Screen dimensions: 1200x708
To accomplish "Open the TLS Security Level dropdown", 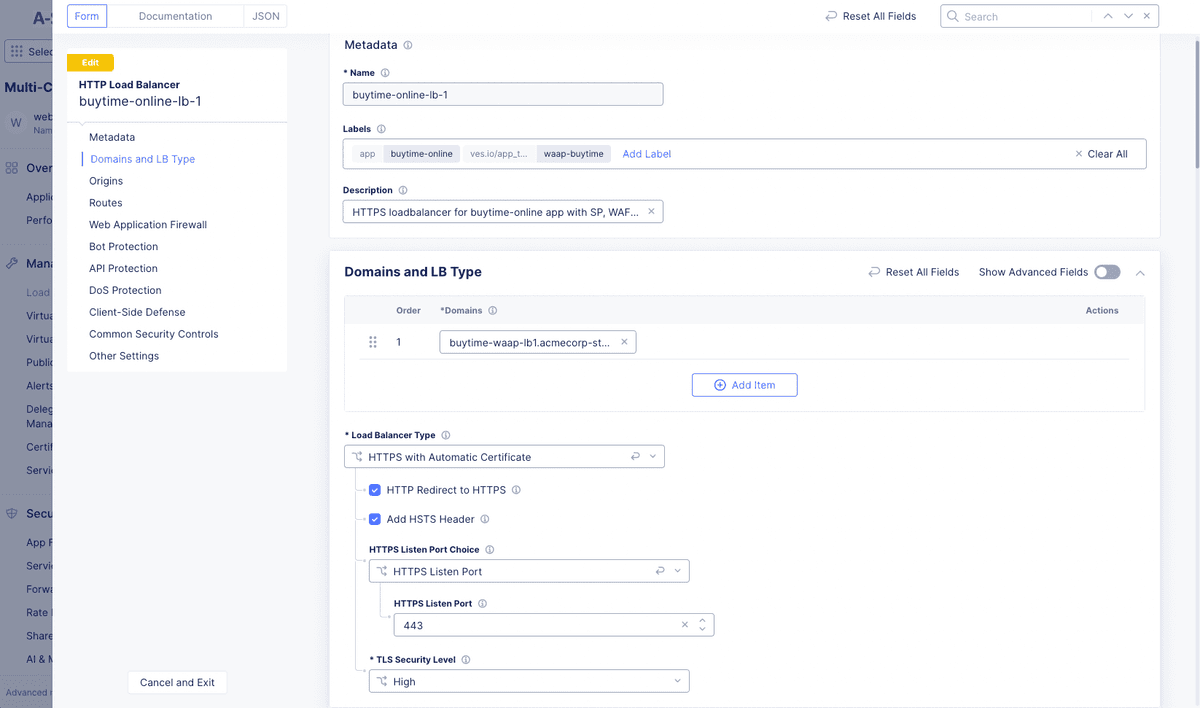I will click(676, 680).
